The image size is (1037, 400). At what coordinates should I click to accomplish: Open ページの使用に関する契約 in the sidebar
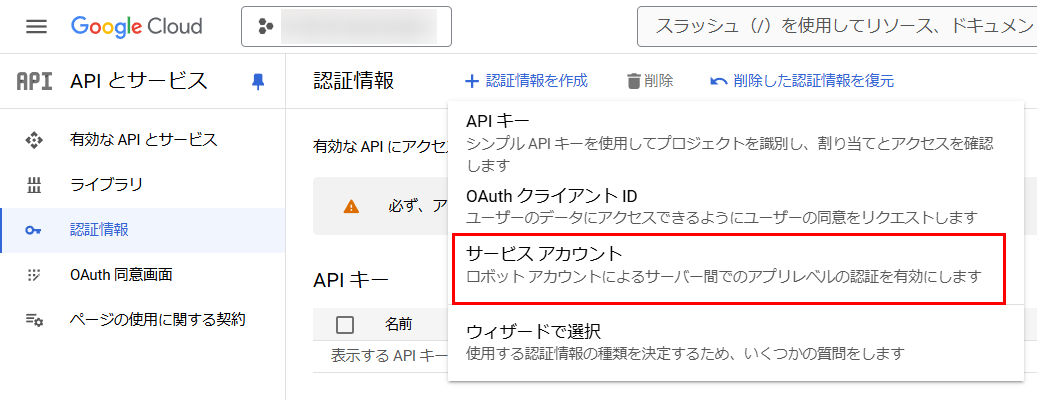click(143, 320)
